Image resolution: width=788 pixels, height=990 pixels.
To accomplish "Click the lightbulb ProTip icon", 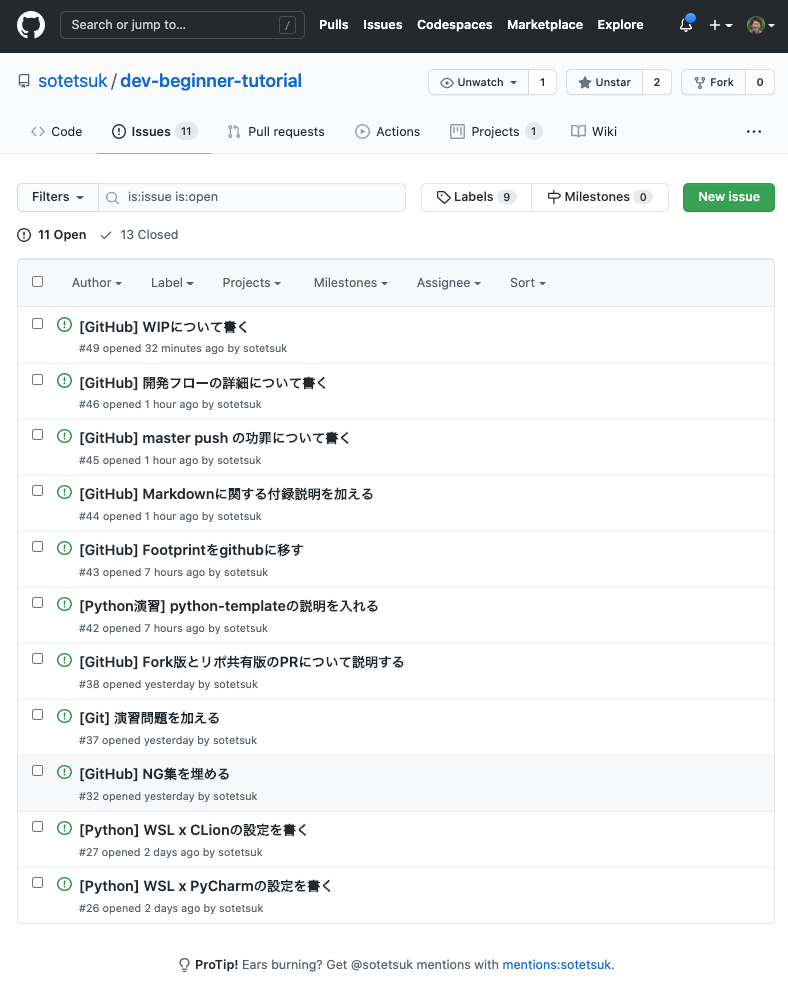I will [x=184, y=965].
